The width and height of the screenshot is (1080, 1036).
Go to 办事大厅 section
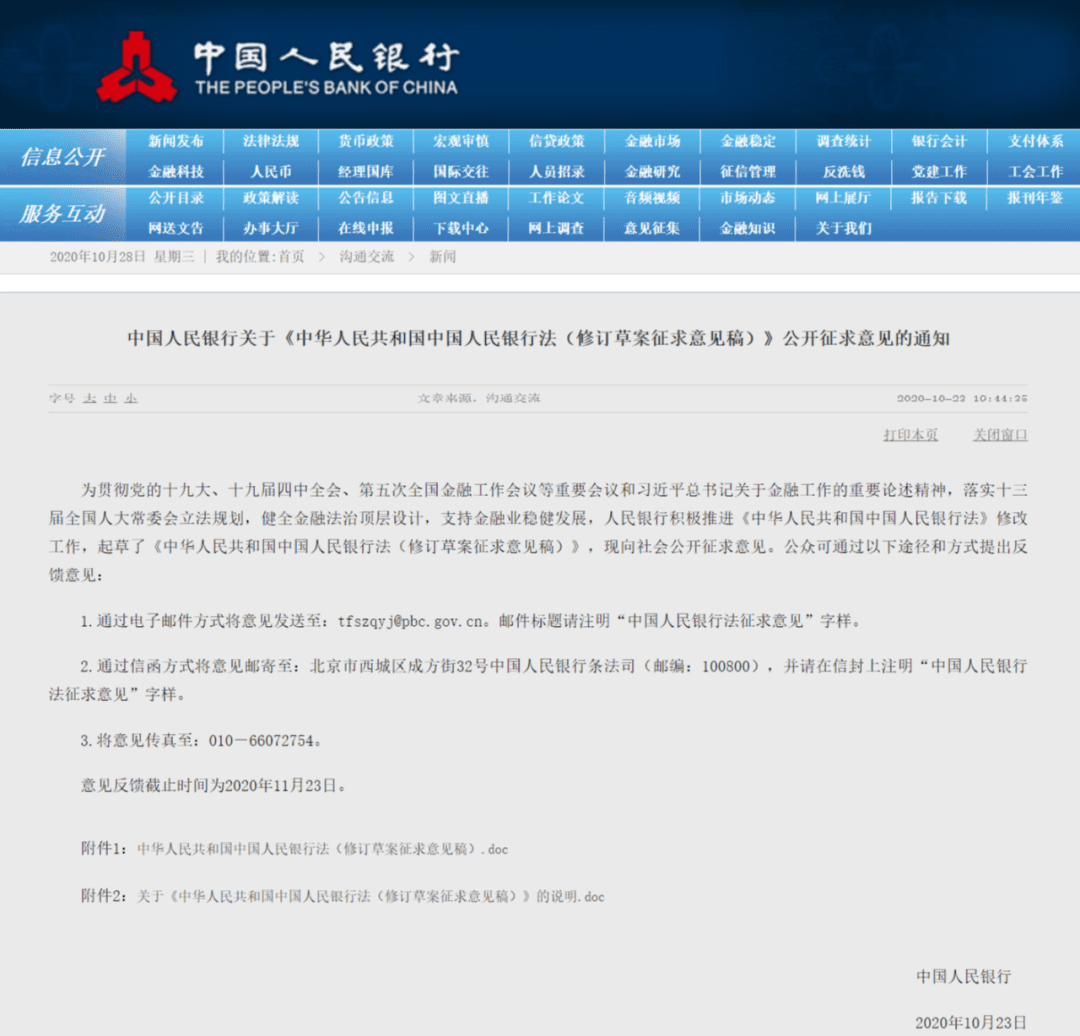pos(271,228)
